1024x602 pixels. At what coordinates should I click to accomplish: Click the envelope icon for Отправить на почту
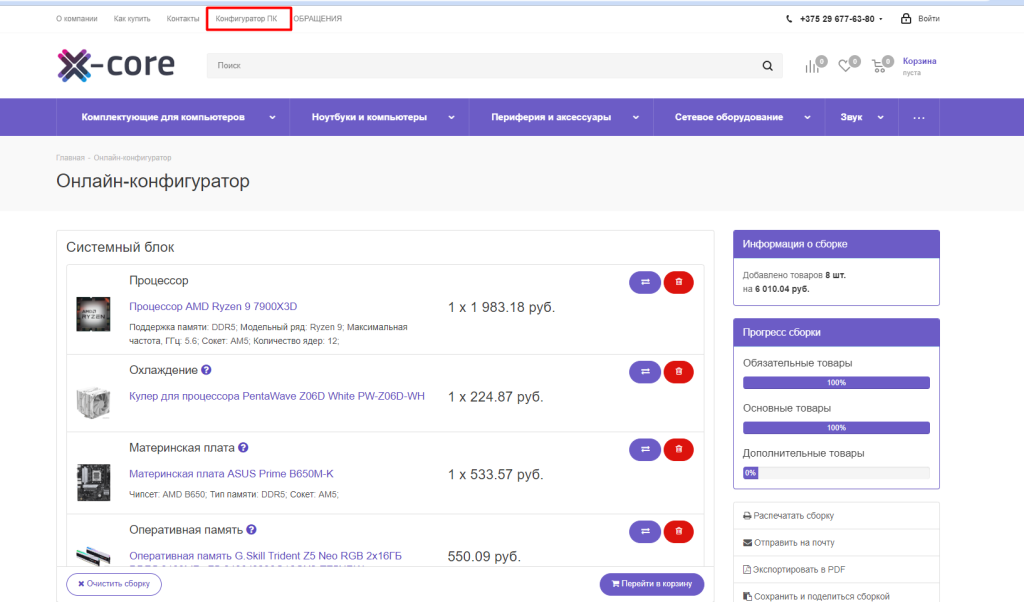click(747, 543)
